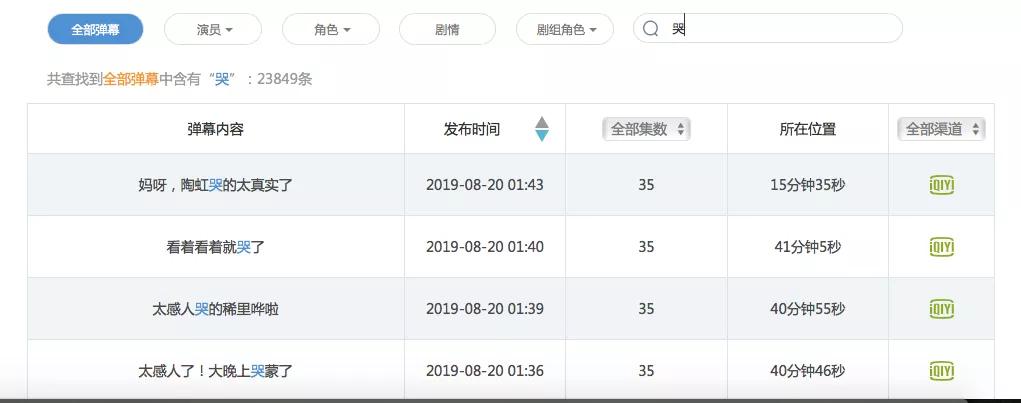Click into the search field containing 哭
Viewport: 1021px width, 403px height.
tap(780, 29)
